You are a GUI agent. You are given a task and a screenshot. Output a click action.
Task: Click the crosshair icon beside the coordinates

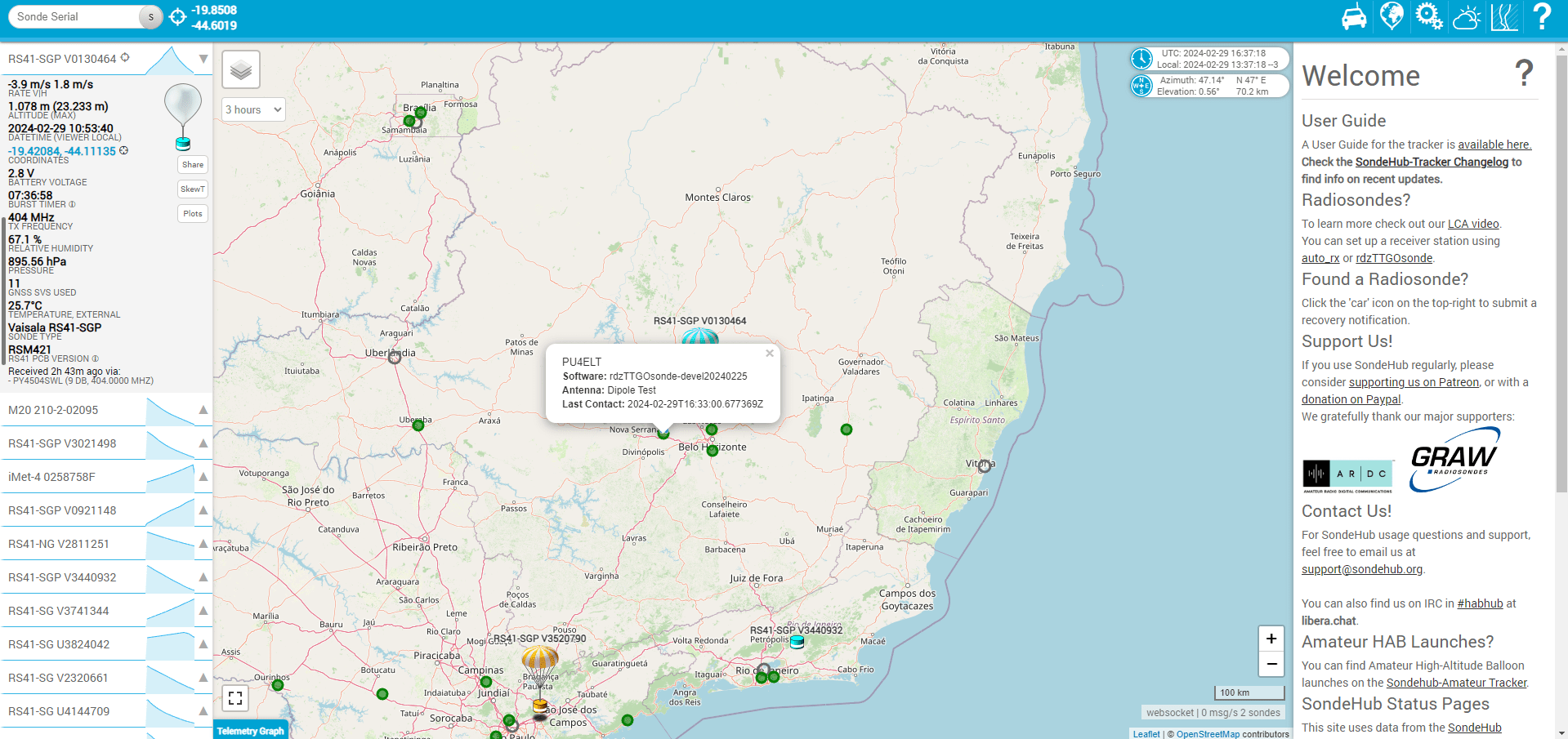click(124, 150)
